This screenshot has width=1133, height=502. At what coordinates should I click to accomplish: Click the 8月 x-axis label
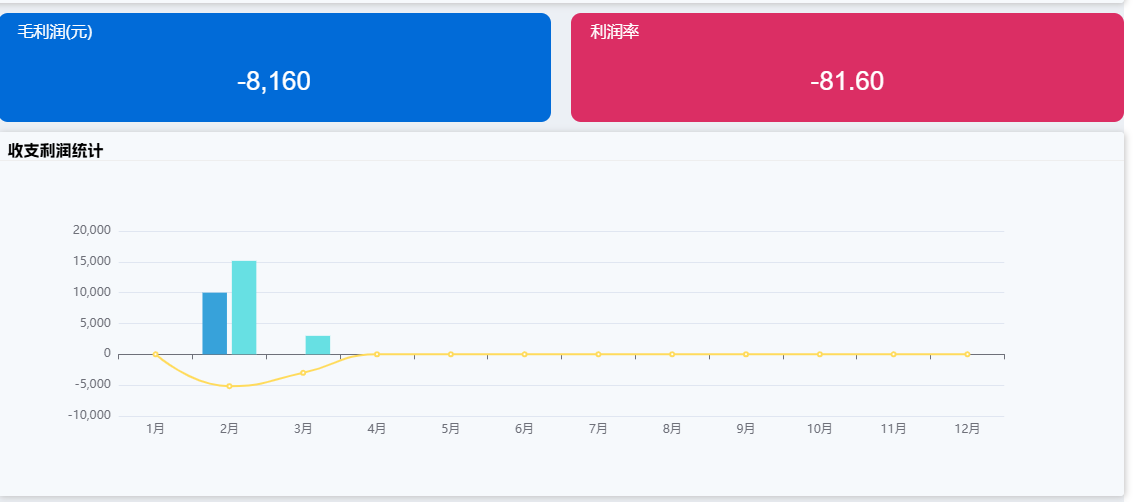pyautogui.click(x=672, y=429)
